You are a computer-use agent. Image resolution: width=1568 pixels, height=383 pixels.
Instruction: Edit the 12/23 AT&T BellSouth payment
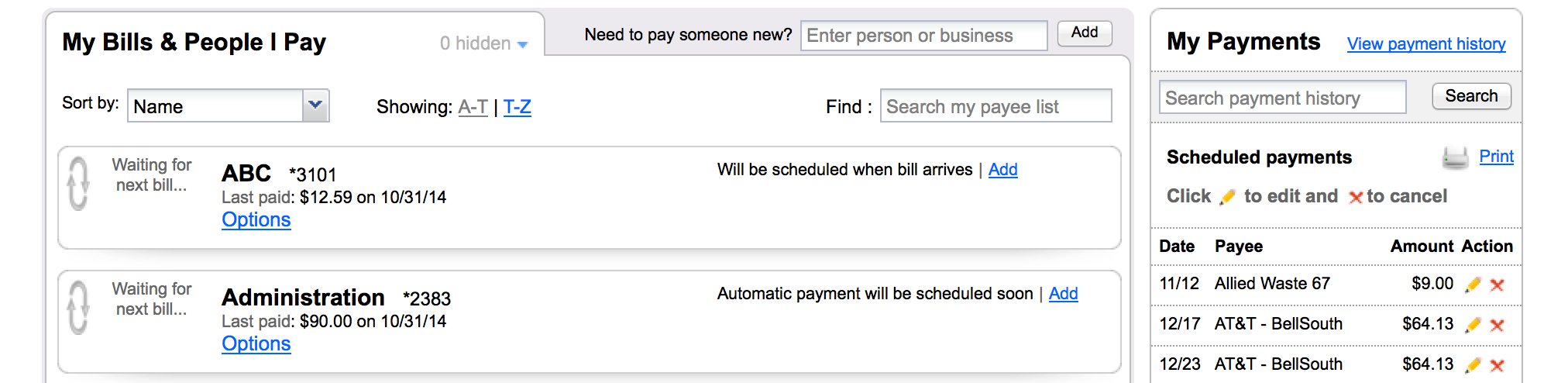coord(1473,365)
